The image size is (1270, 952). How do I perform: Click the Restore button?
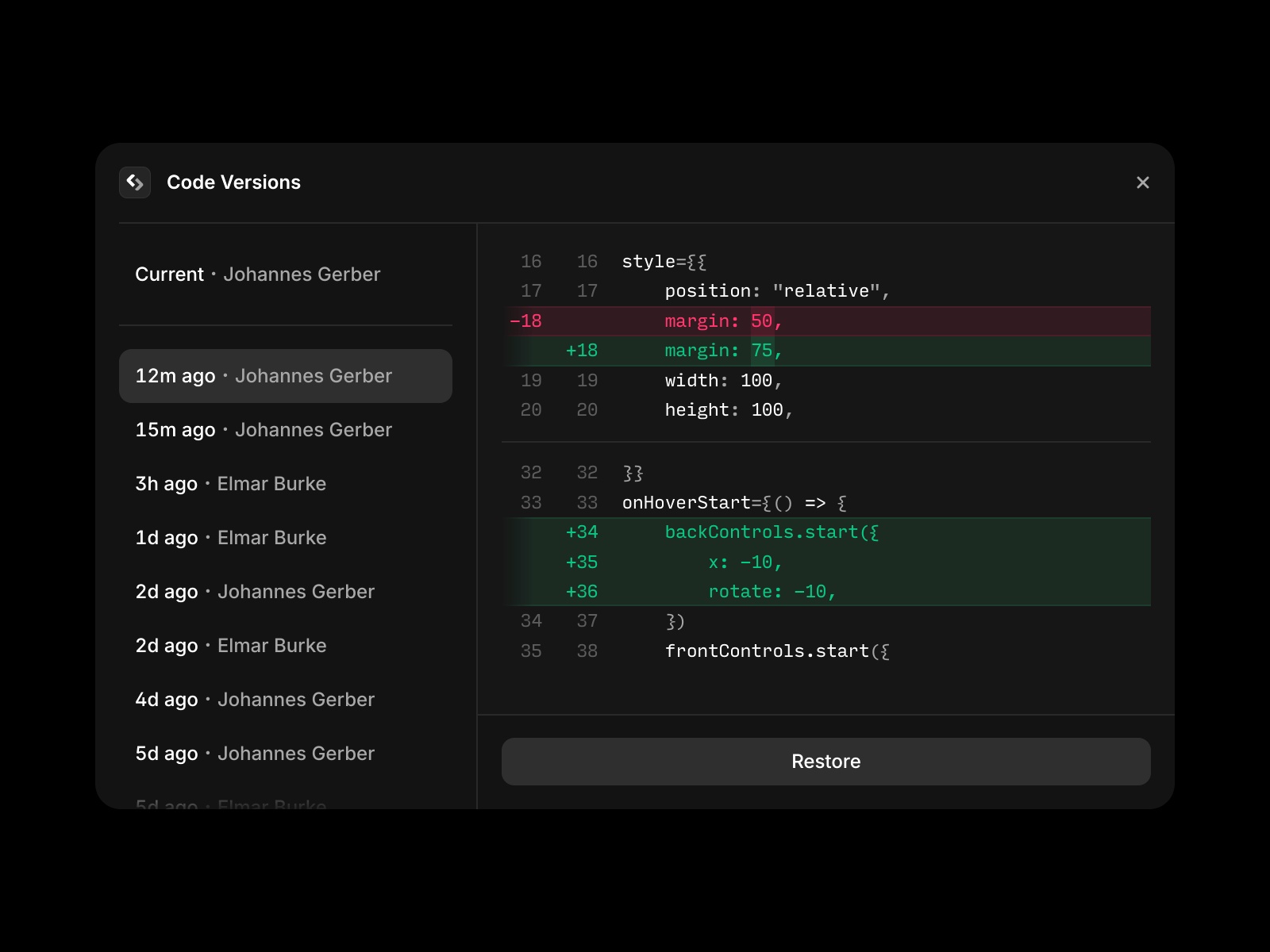pos(825,761)
